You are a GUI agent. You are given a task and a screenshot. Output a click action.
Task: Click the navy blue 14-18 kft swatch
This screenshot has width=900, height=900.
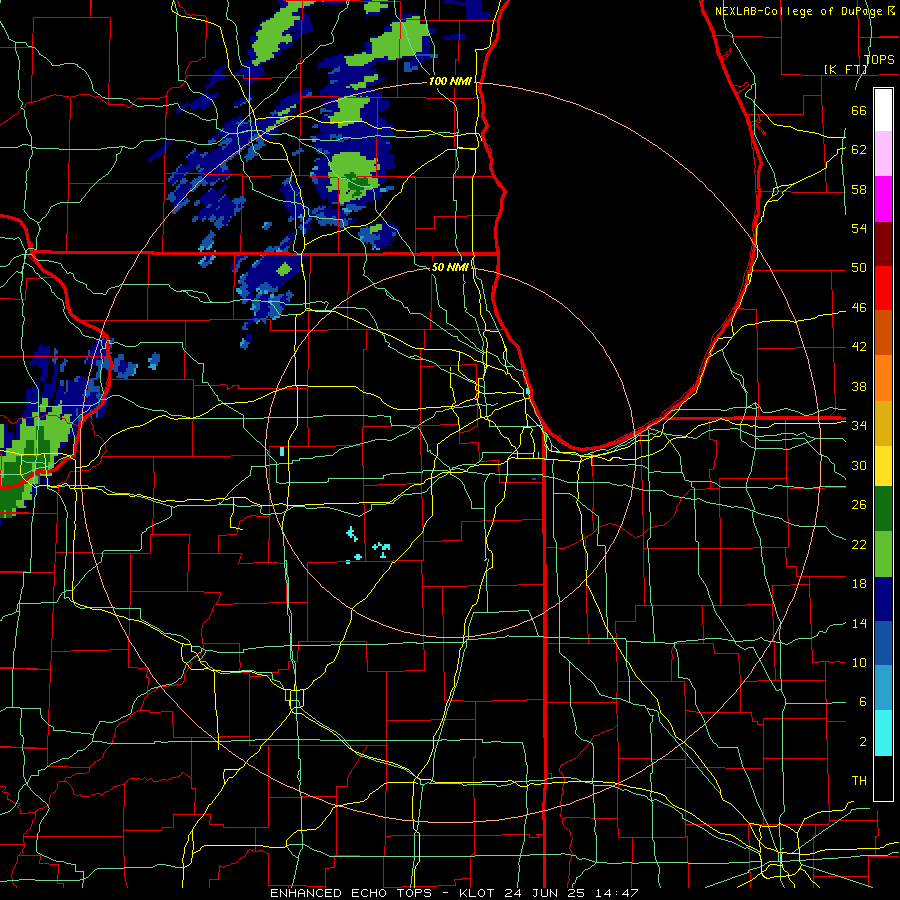883,600
